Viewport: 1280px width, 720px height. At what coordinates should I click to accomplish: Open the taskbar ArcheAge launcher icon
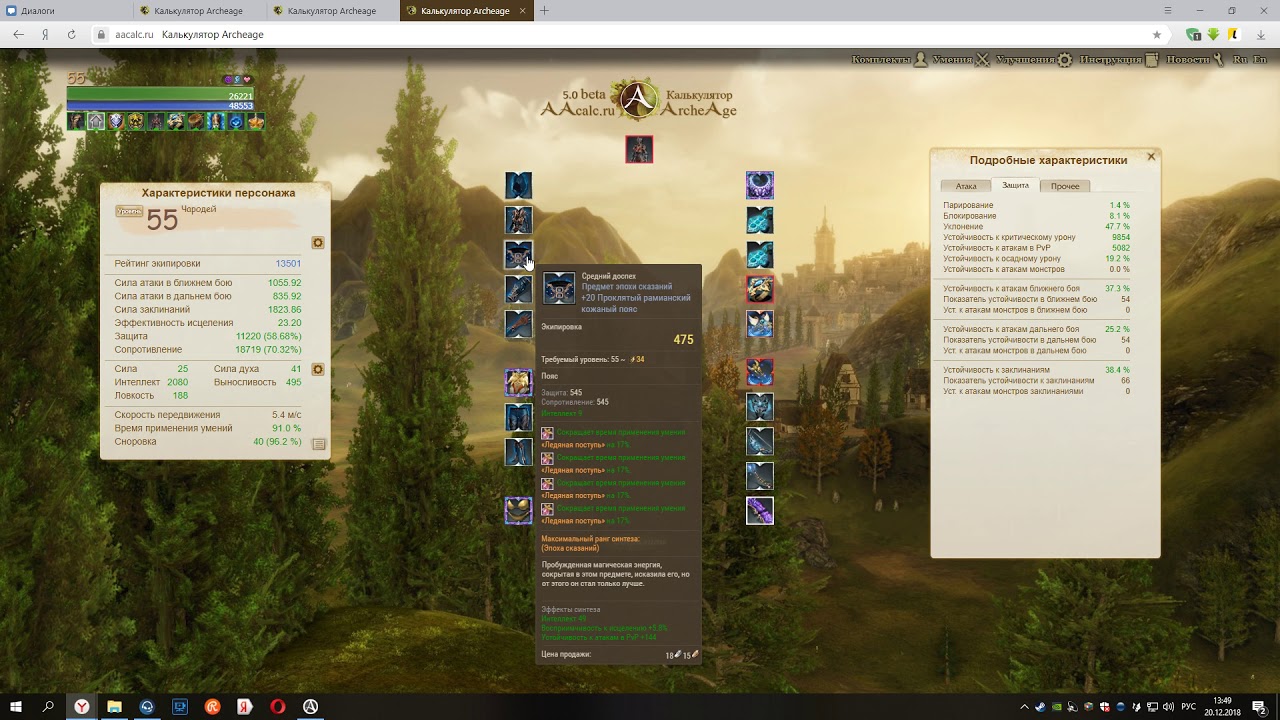pos(311,707)
